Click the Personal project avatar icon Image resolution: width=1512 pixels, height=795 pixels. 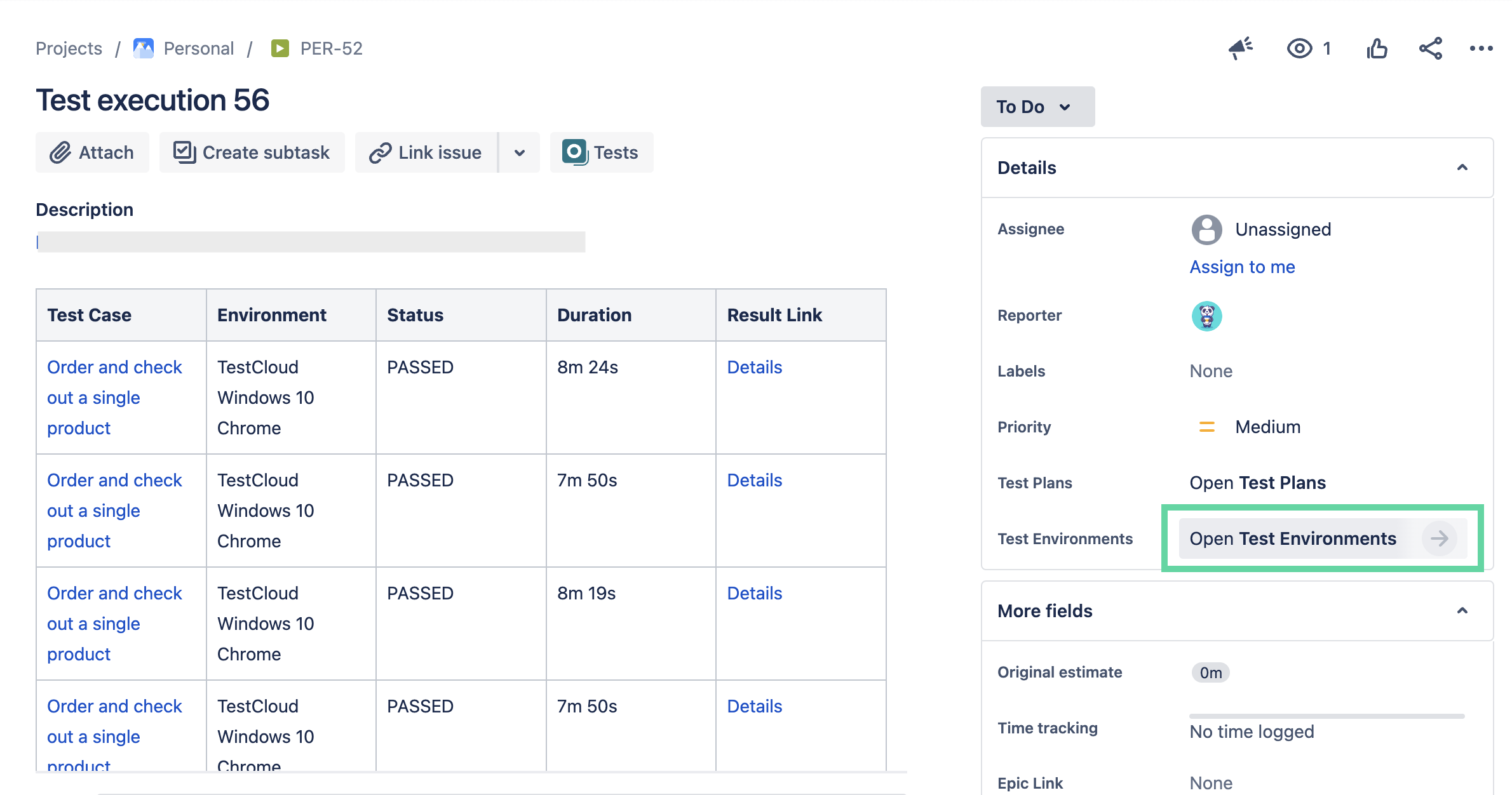(144, 48)
